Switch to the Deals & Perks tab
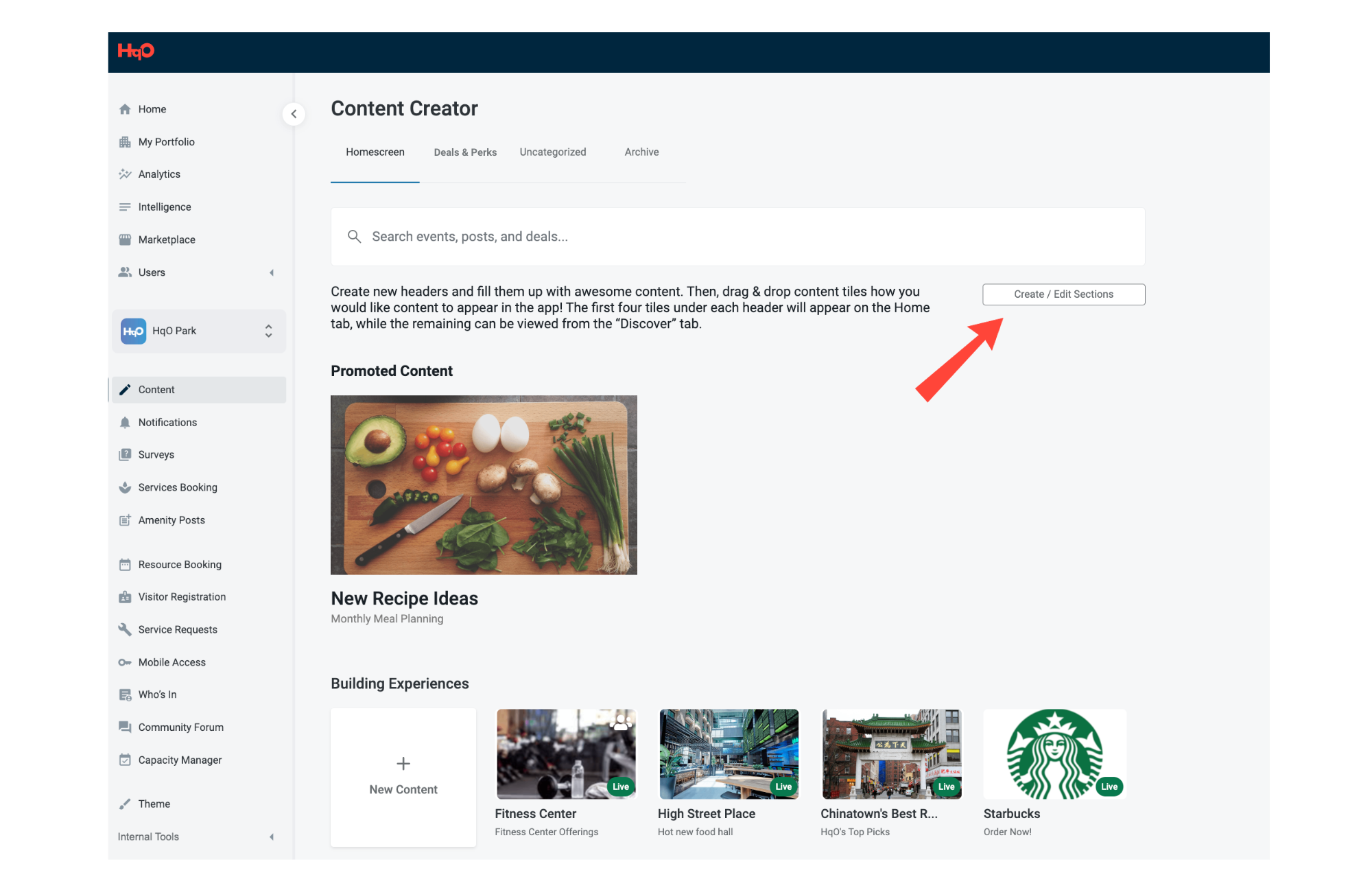This screenshot has width=1372, height=888. point(465,152)
